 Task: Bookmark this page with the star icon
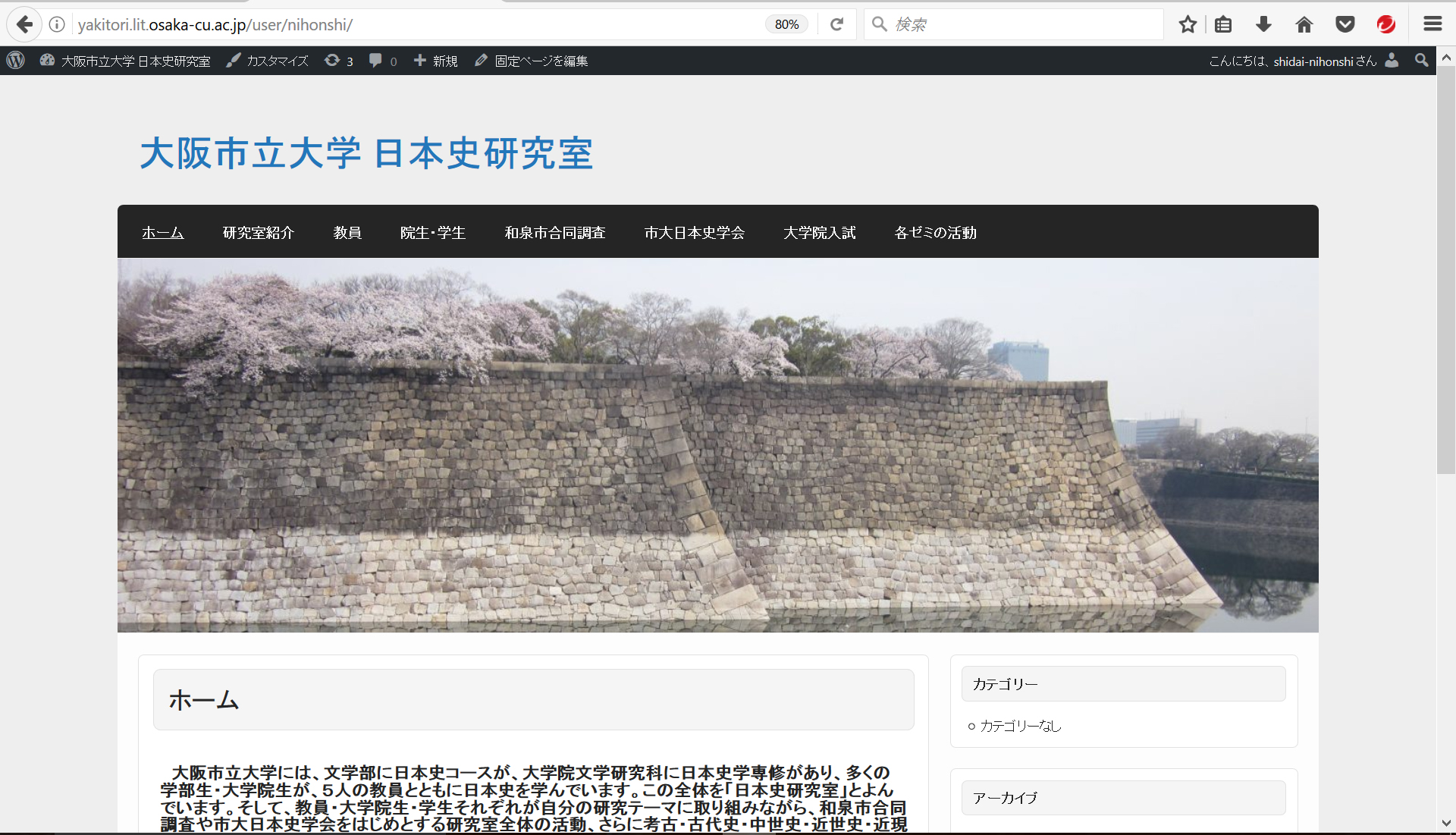[1188, 24]
